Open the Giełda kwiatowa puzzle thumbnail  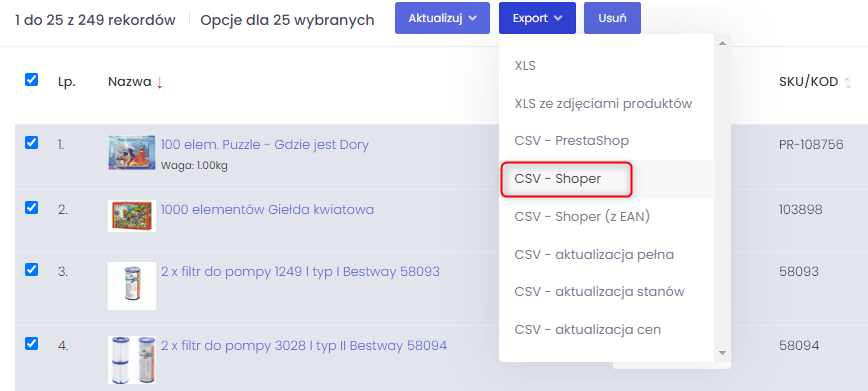[x=132, y=216]
